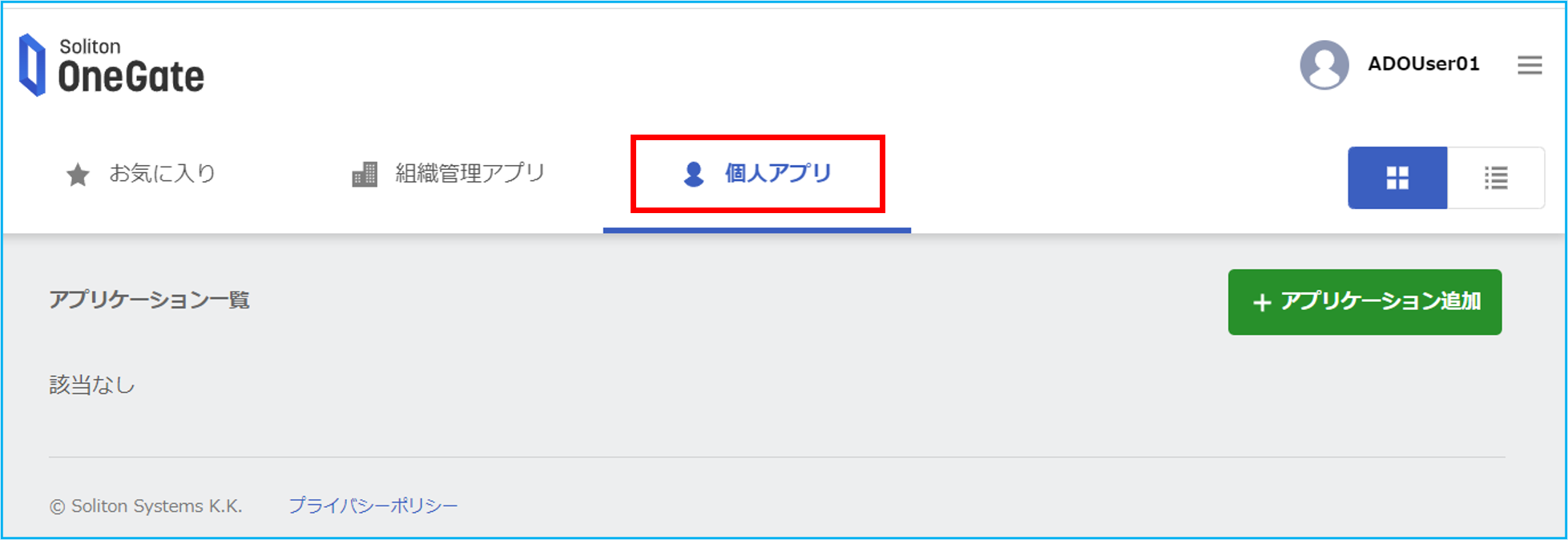Click the アプリケーション一覧 heading

150,300
